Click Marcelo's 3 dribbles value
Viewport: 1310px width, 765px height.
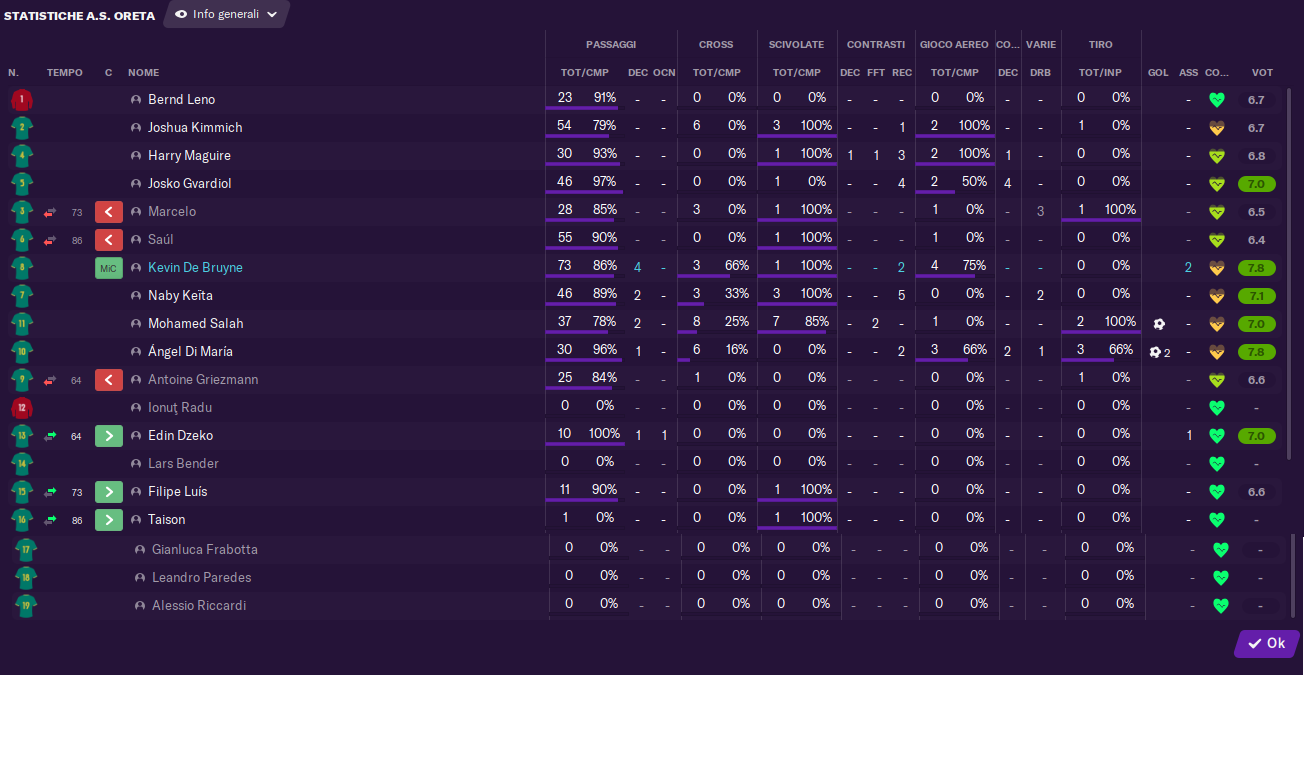pos(1040,212)
